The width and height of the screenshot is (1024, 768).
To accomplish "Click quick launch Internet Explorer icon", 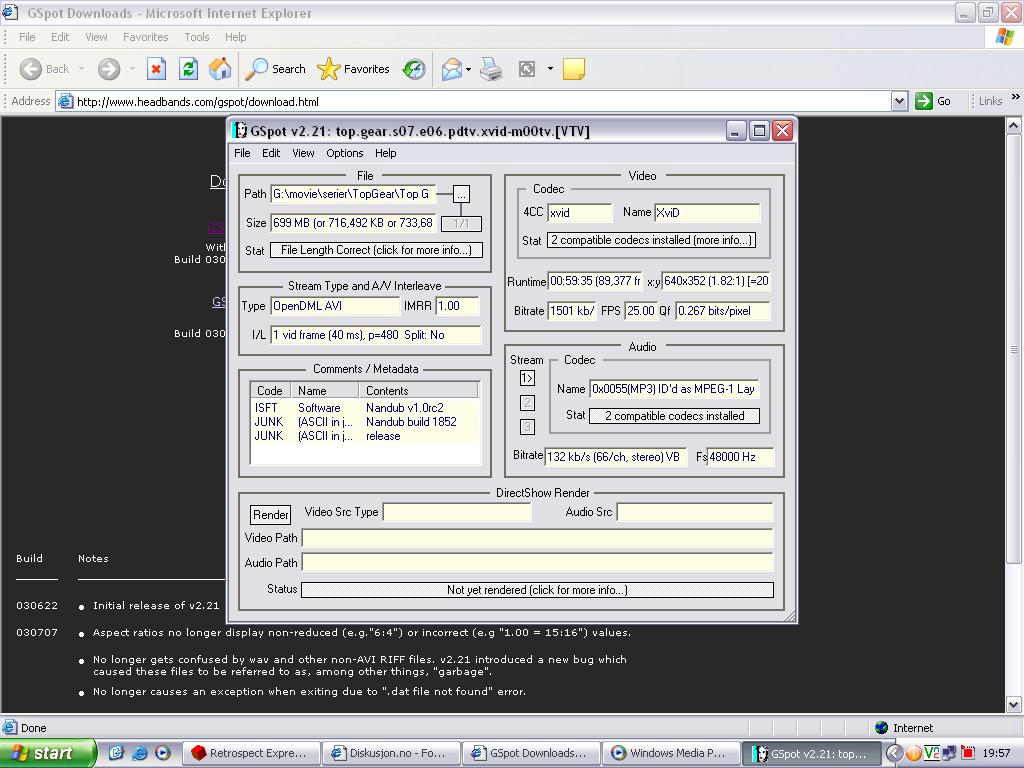I will (140, 753).
